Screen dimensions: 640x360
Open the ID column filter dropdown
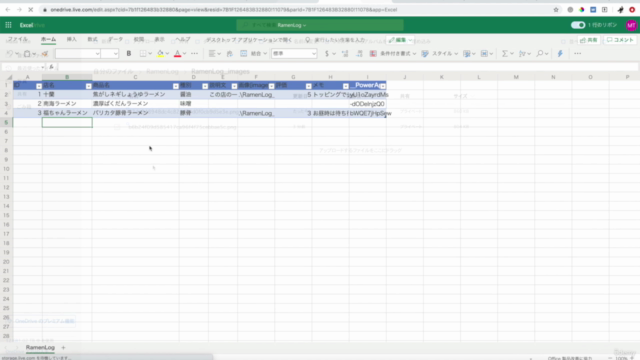click(x=39, y=86)
